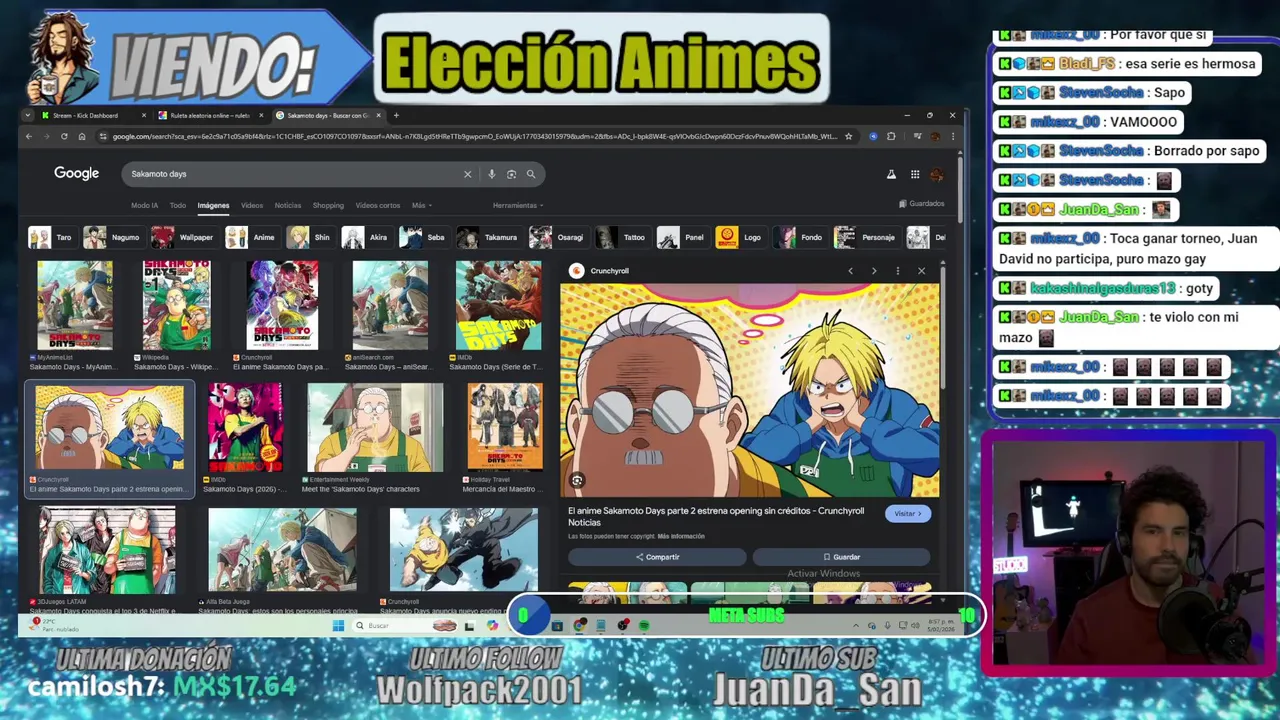This screenshot has height=720, width=1280.
Task: Filter images by the Takamura chip
Action: (x=488, y=238)
